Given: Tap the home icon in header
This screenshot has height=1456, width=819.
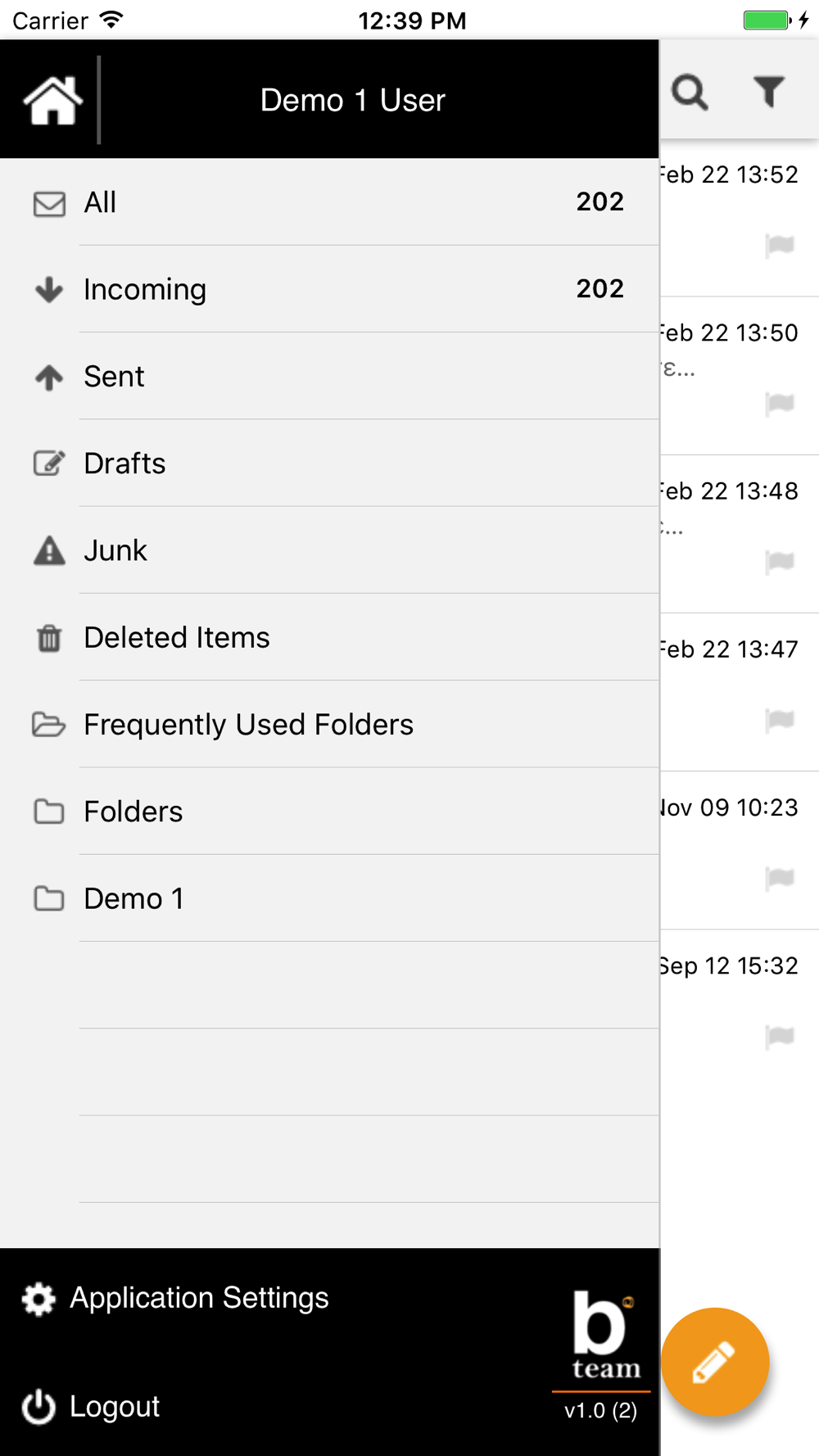Looking at the screenshot, I should click(x=53, y=100).
